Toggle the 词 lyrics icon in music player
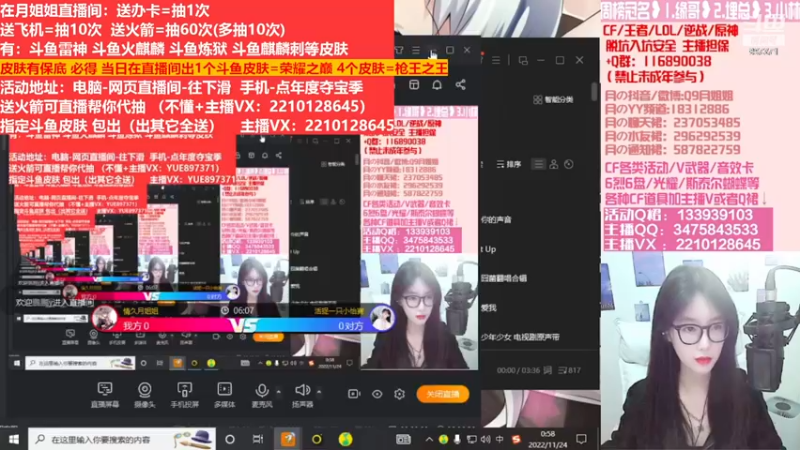The image size is (800, 450). (x=547, y=370)
